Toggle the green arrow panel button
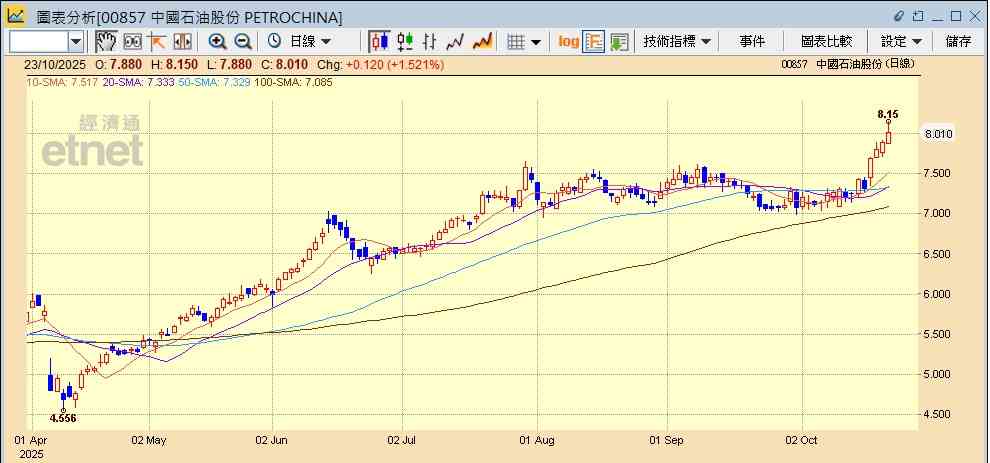This screenshot has height=463, width=990. tap(619, 41)
